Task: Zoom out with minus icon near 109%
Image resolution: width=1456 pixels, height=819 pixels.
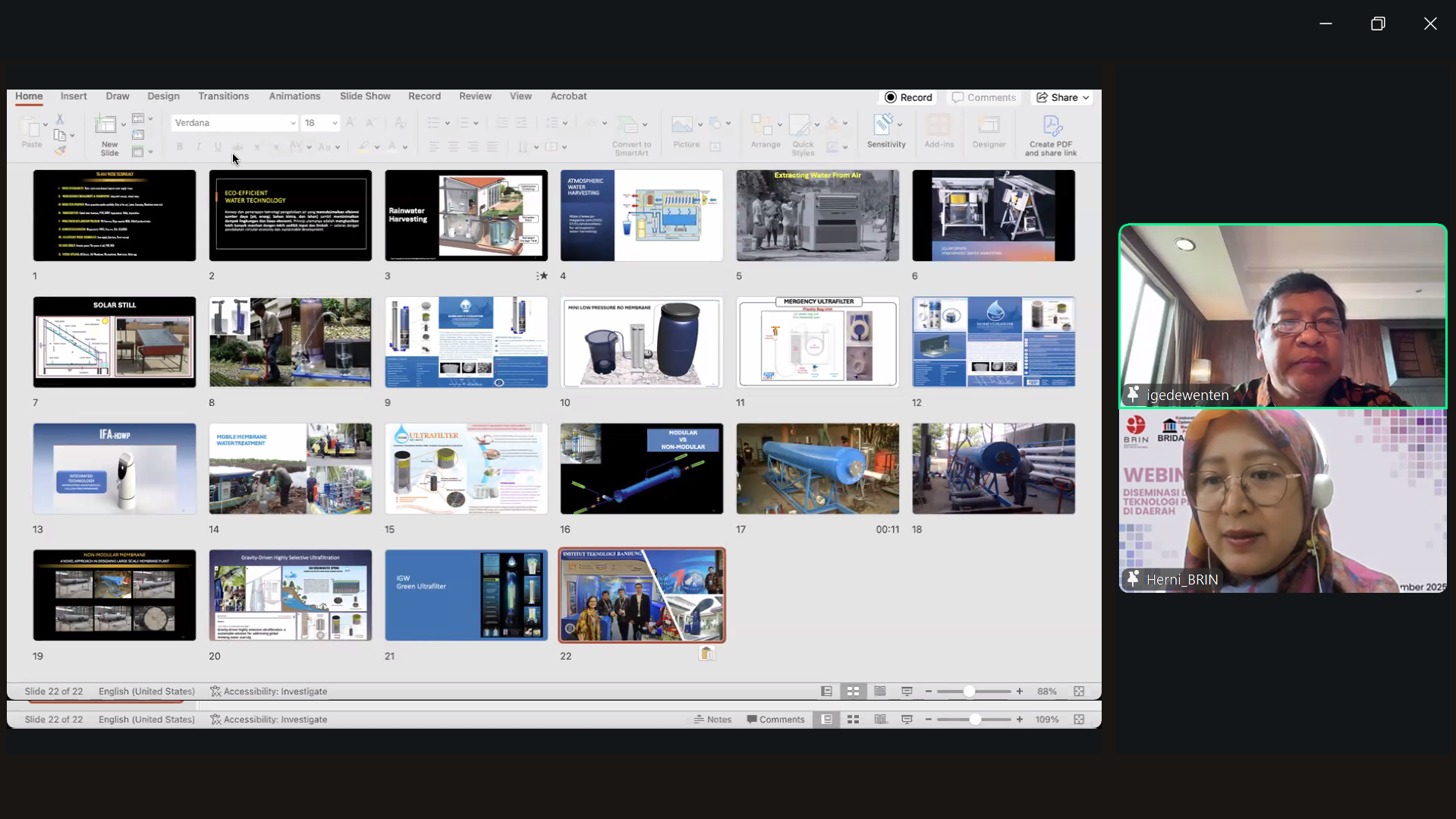Action: [929, 720]
